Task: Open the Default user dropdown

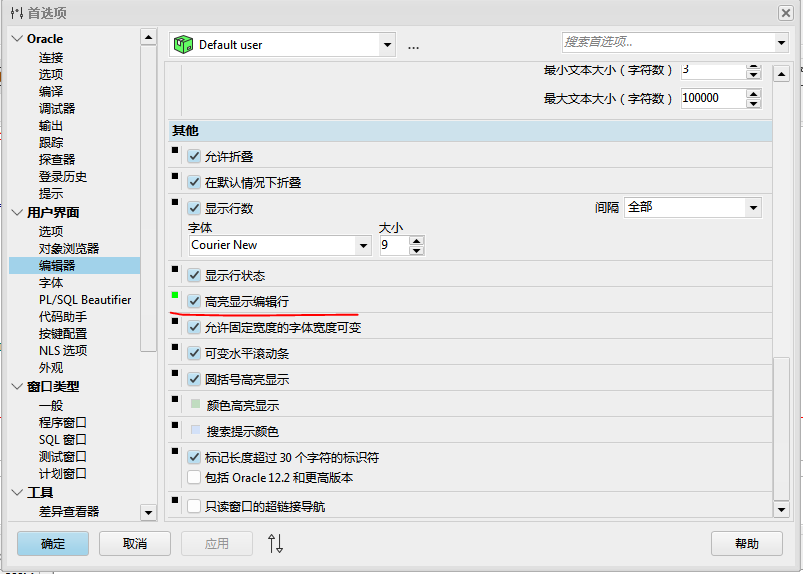Action: [x=387, y=44]
